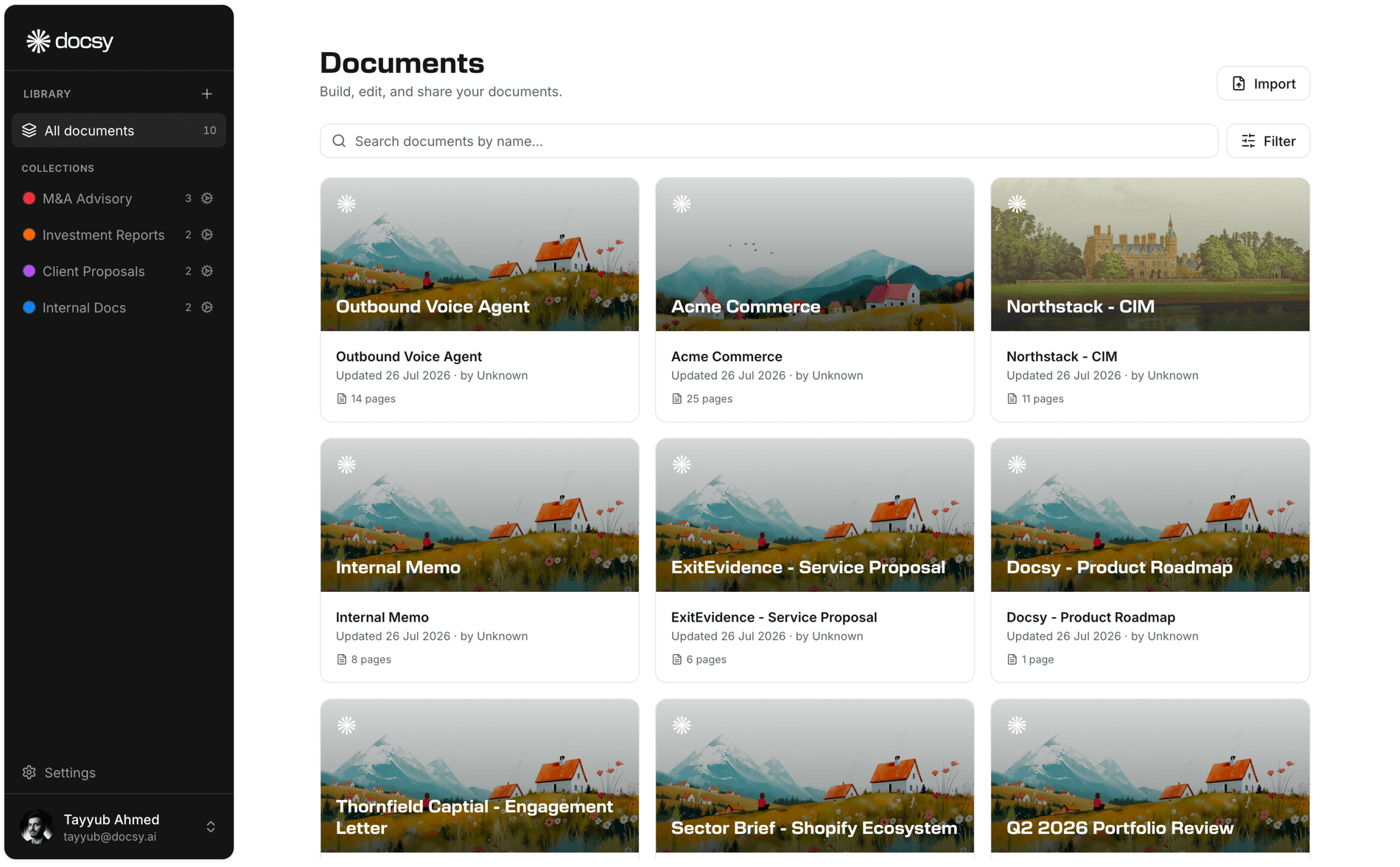This screenshot has width=1400, height=867.
Task: Click page icon beside 11 pages
Action: [x=1012, y=399]
